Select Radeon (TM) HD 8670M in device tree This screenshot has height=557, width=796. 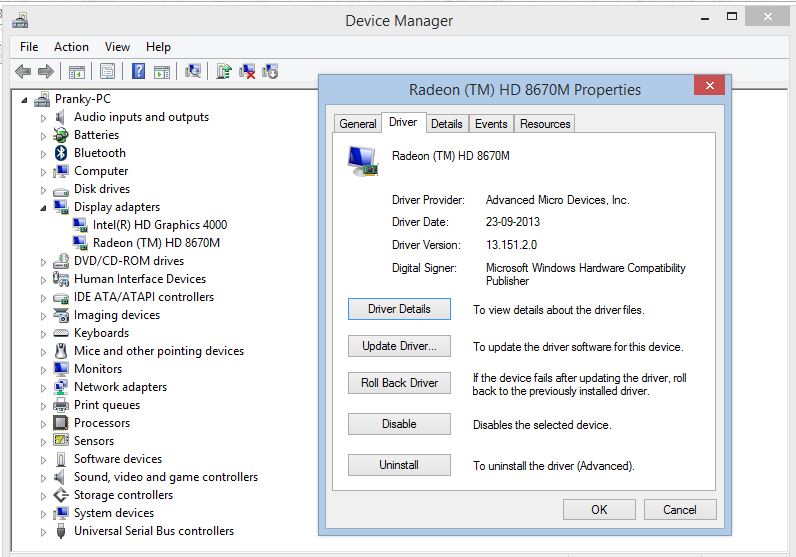(x=156, y=243)
